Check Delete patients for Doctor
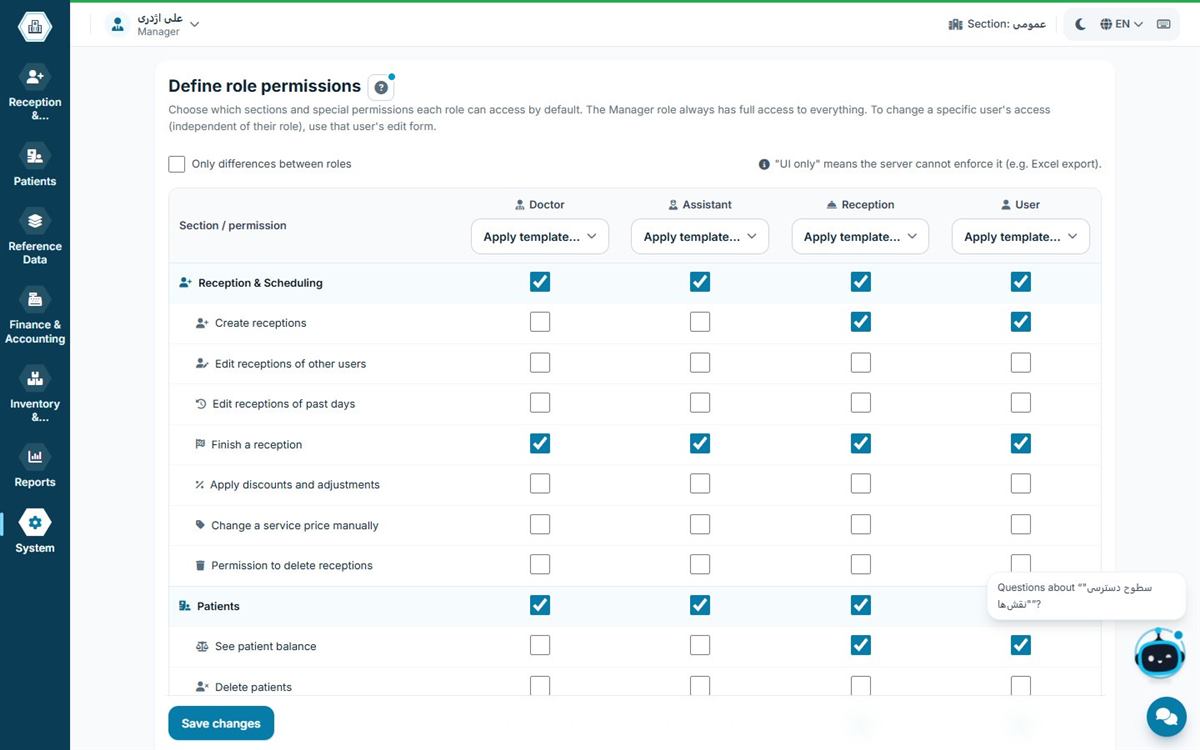The image size is (1200, 750). tap(540, 686)
